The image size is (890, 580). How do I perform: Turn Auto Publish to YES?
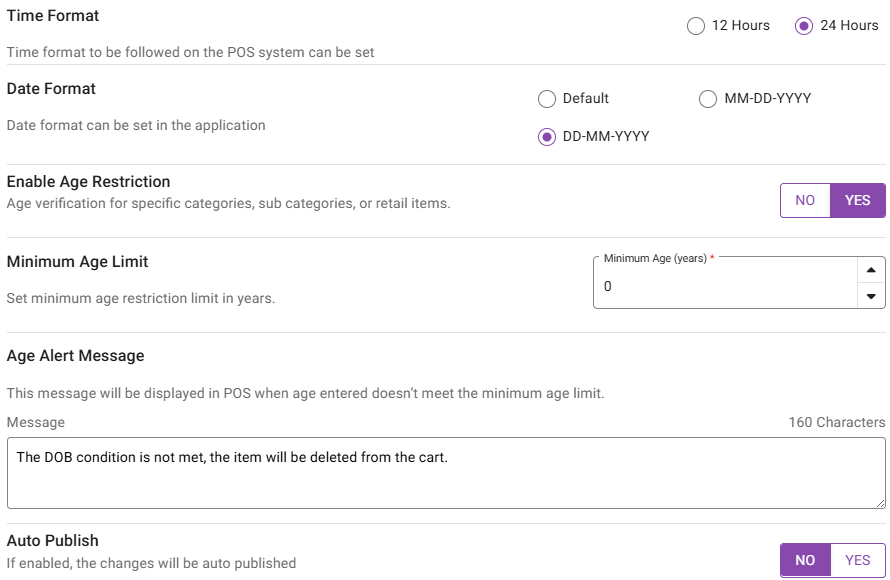[x=858, y=560]
